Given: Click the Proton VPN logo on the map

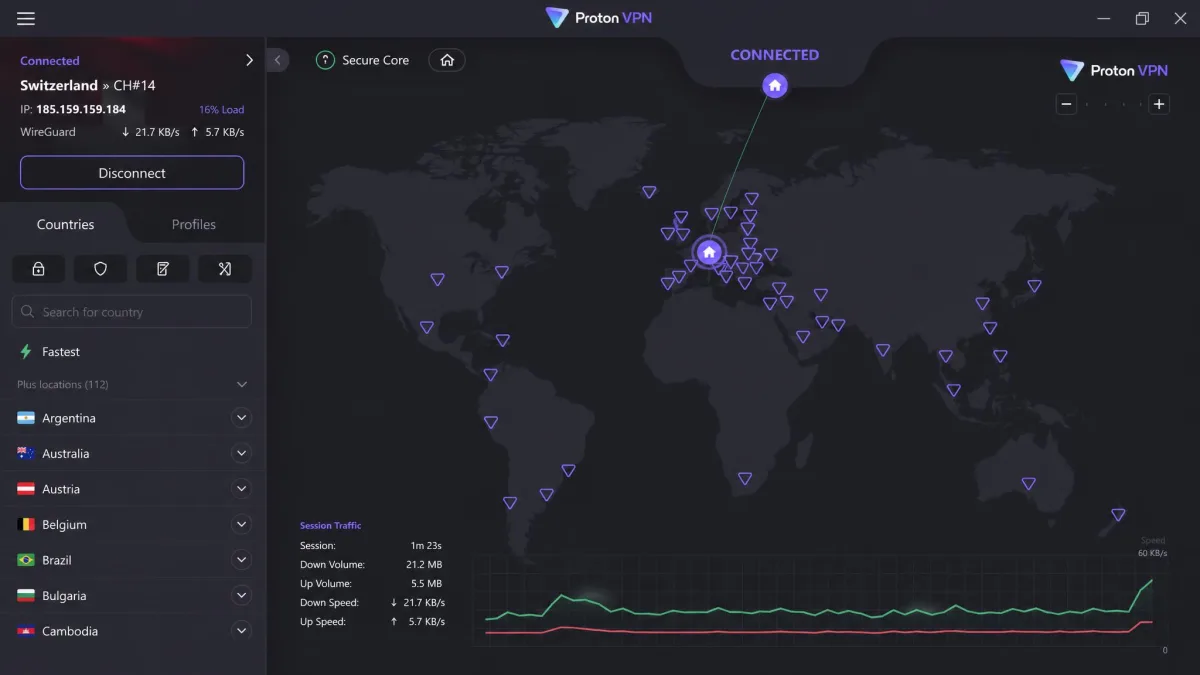Looking at the screenshot, I should pyautogui.click(x=1114, y=70).
